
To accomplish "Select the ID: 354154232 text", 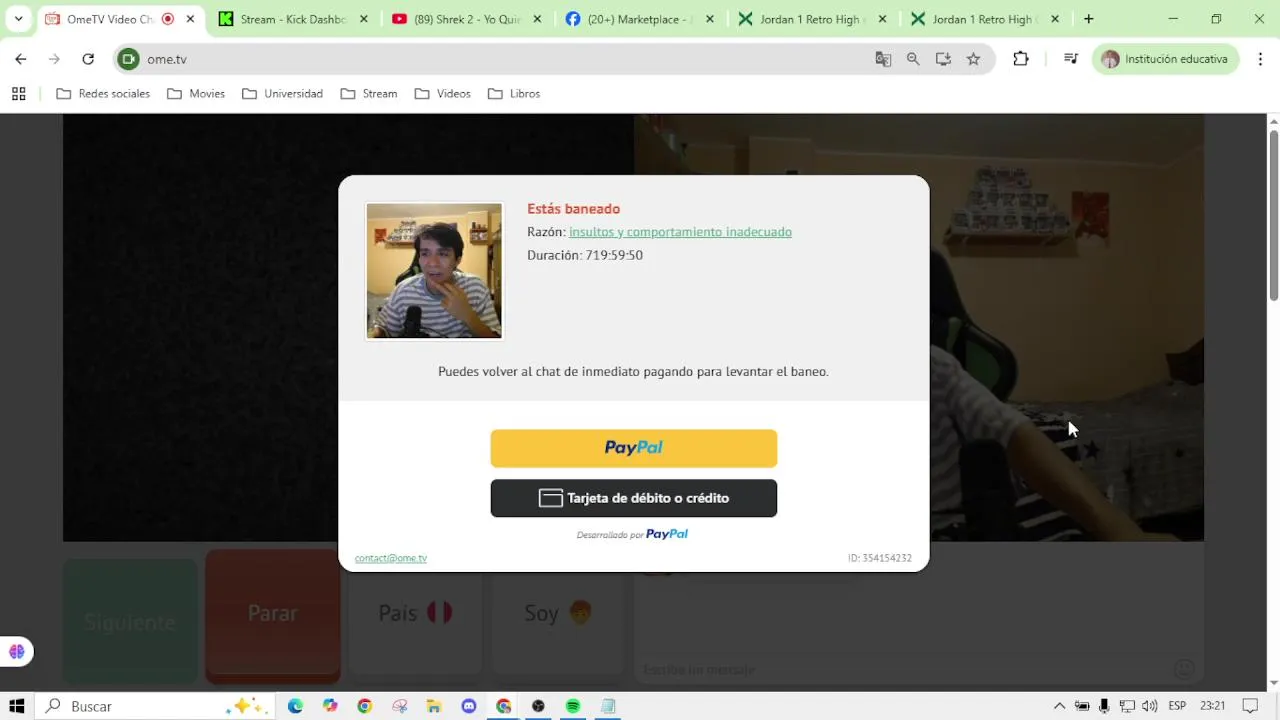I will coord(880,558).
